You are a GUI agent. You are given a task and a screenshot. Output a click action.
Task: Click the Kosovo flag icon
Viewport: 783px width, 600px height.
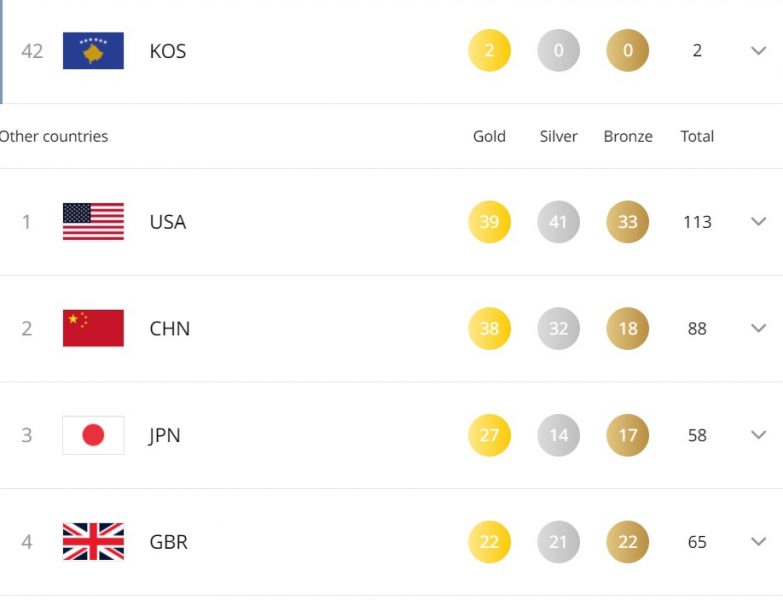point(93,51)
